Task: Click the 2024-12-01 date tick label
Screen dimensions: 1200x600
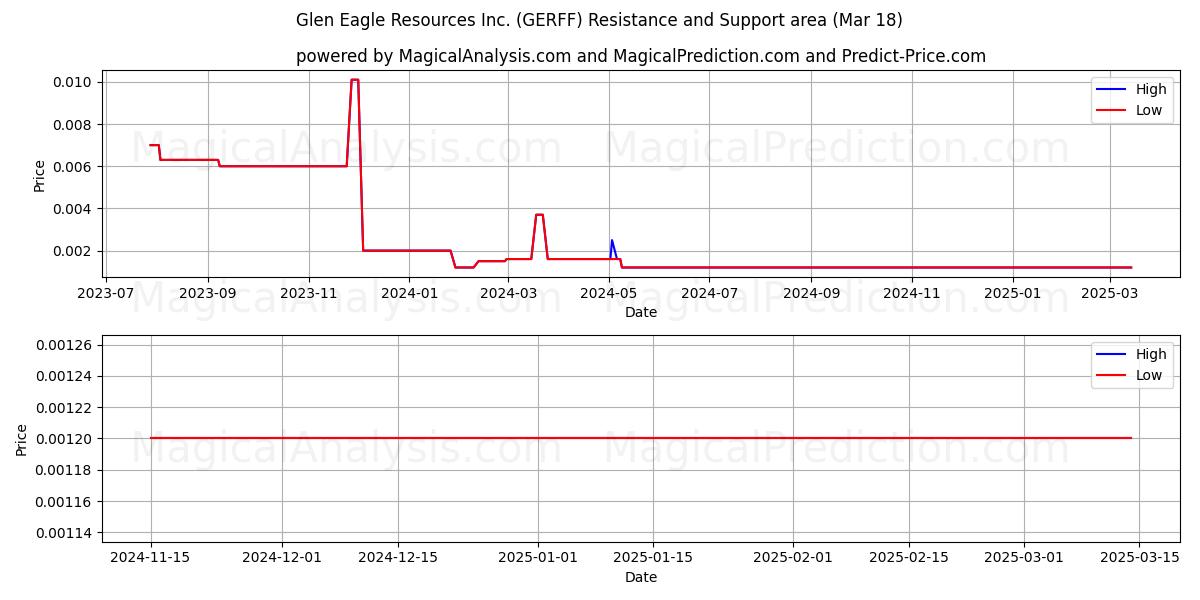Action: (x=282, y=559)
